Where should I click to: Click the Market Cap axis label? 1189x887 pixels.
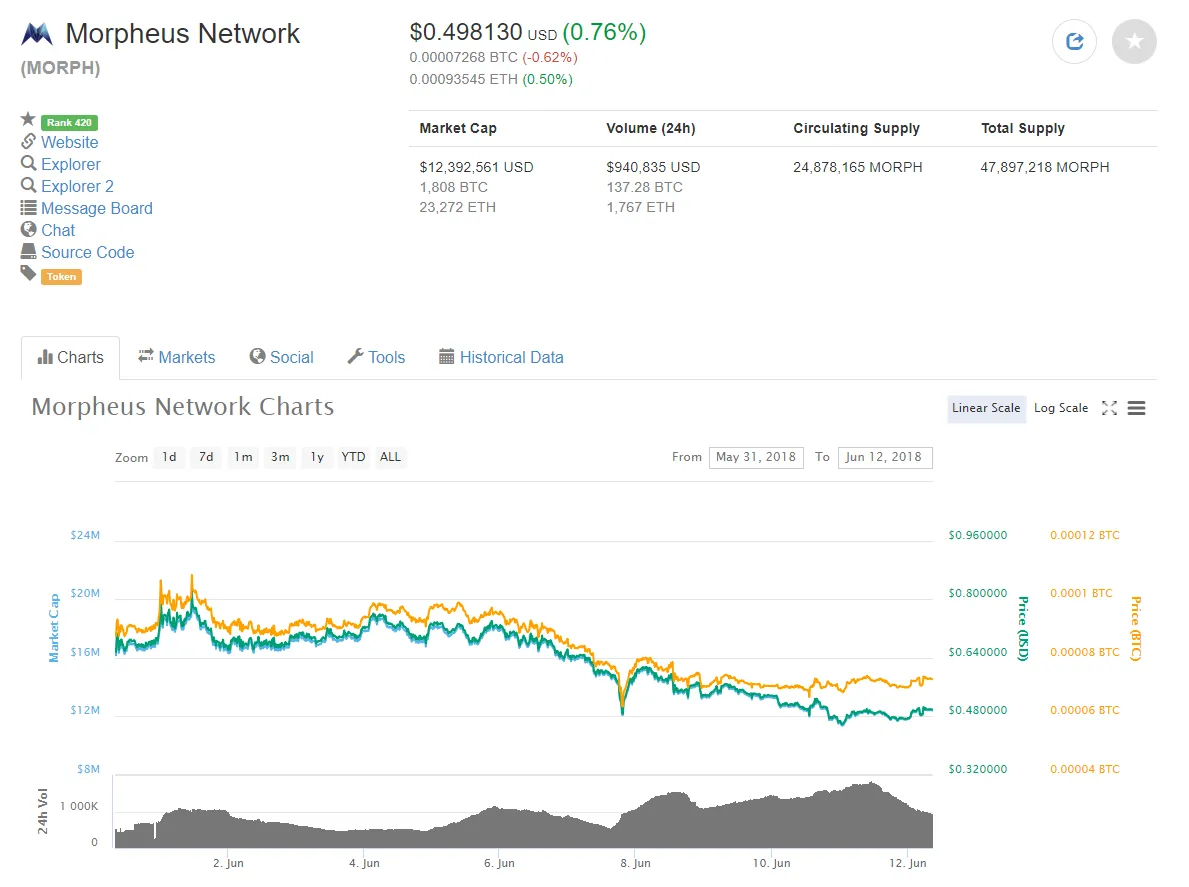point(54,628)
